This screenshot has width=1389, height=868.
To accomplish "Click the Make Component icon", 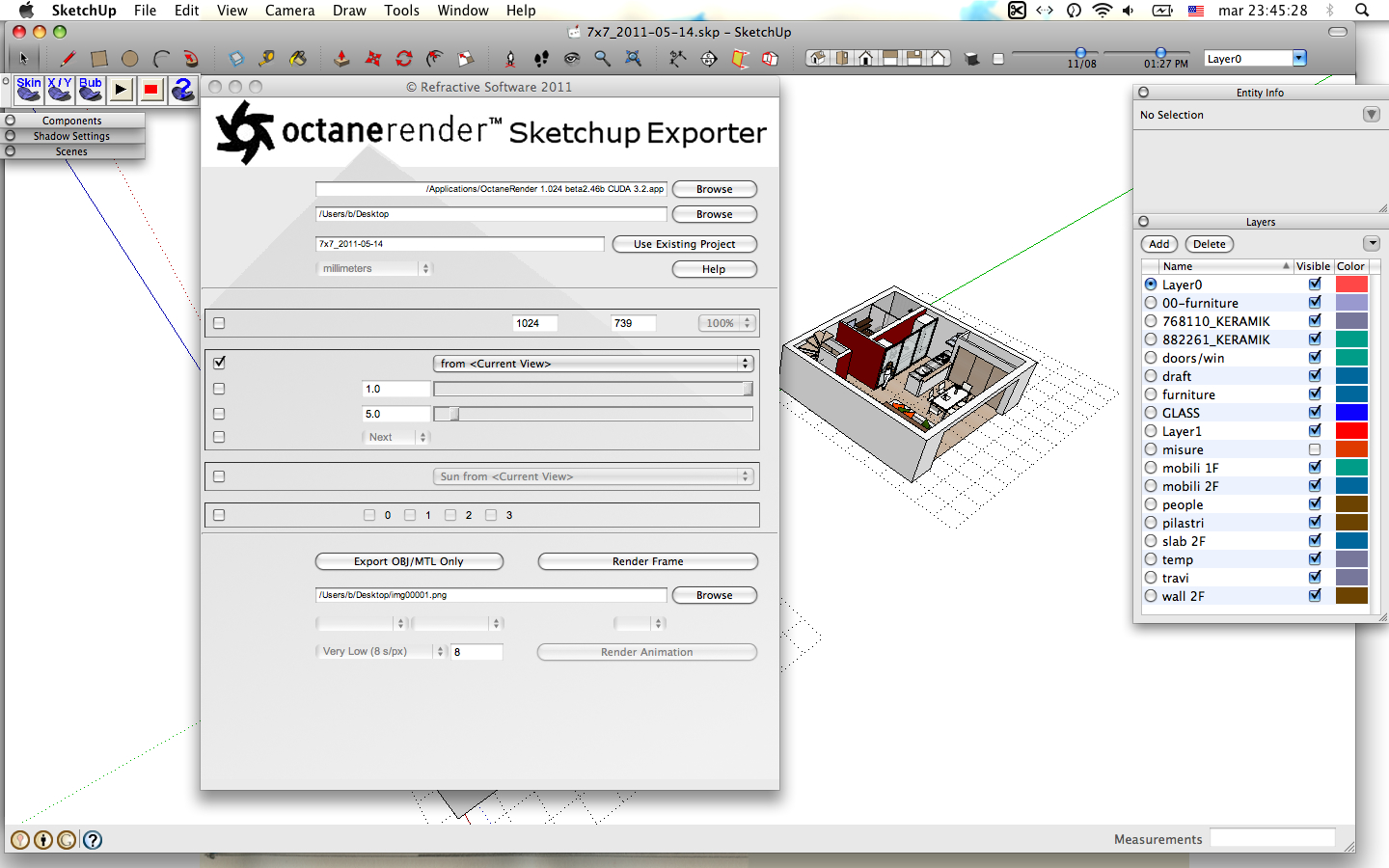I will pyautogui.click(x=235, y=59).
